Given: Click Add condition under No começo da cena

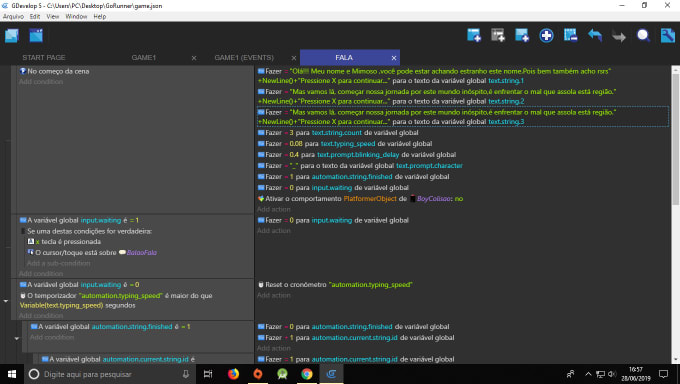Looking at the screenshot, I should click(41, 82).
